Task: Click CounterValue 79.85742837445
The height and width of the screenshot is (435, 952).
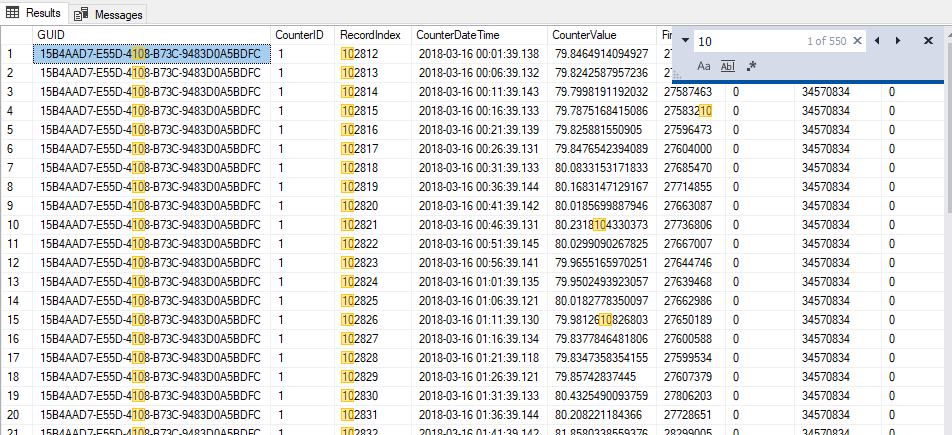Action: point(602,377)
